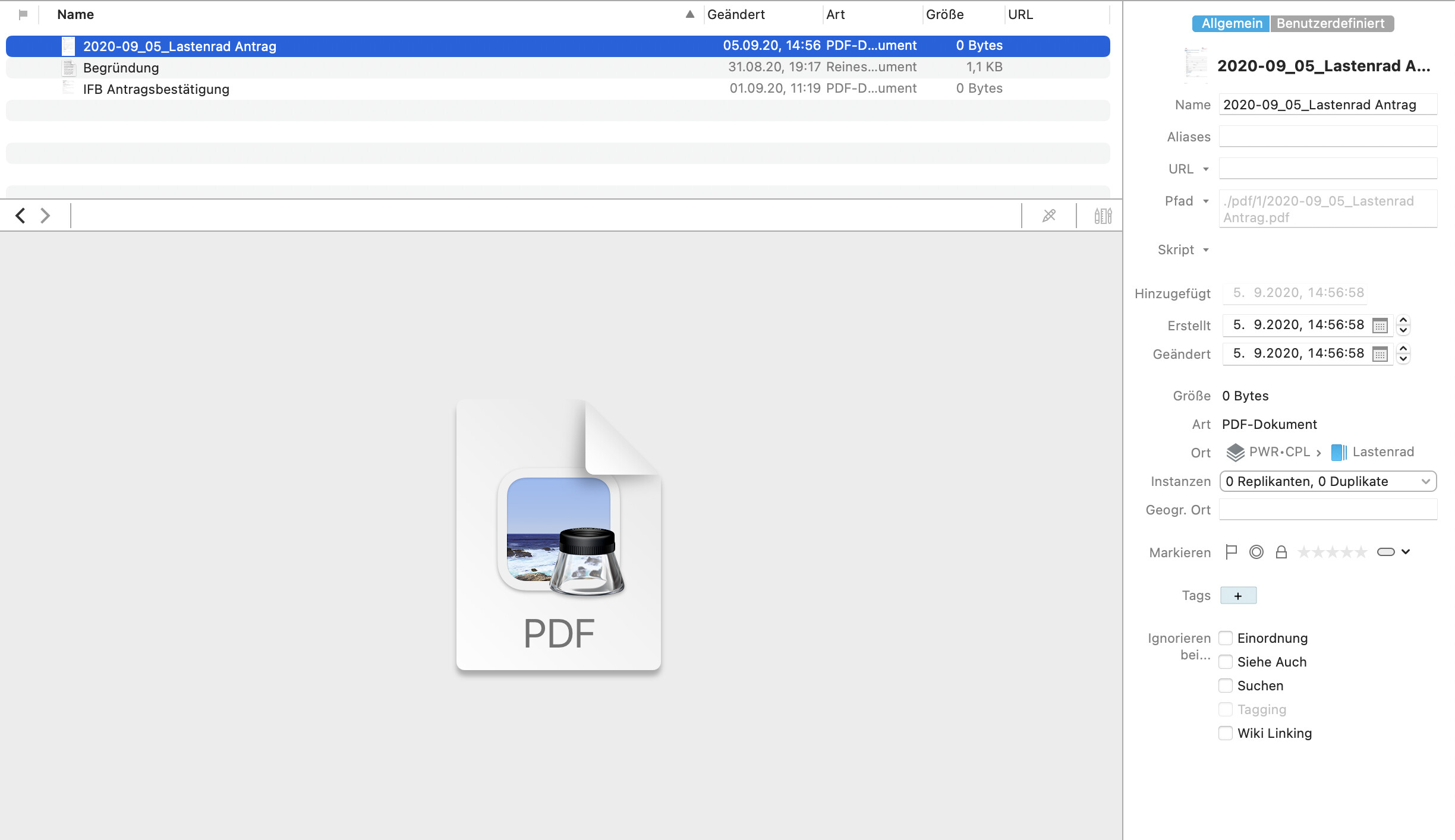Toggle the lock icon in Markieren
1455x840 pixels.
[1281, 552]
